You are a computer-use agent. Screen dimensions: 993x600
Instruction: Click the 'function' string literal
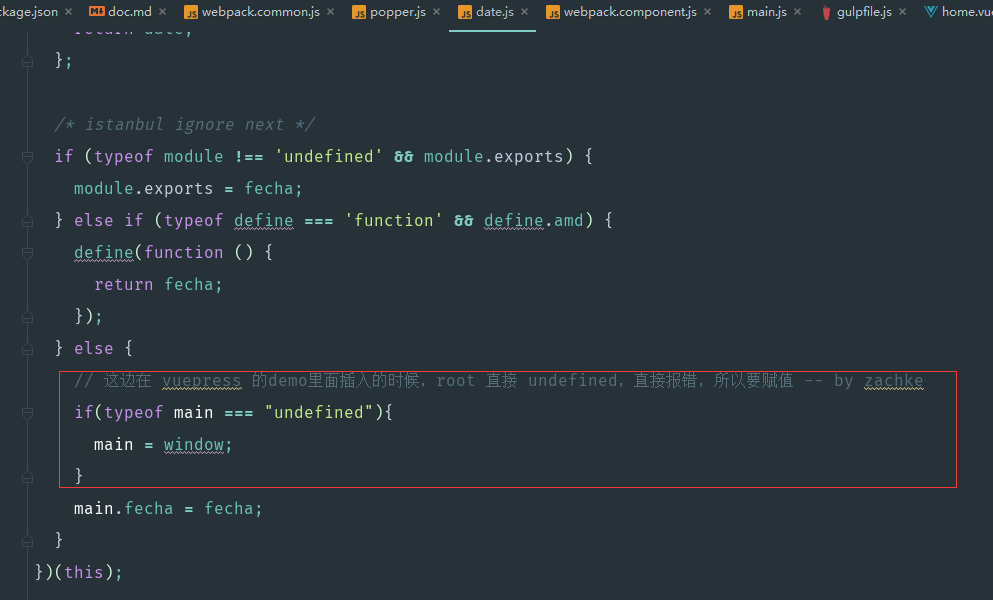tap(393, 220)
